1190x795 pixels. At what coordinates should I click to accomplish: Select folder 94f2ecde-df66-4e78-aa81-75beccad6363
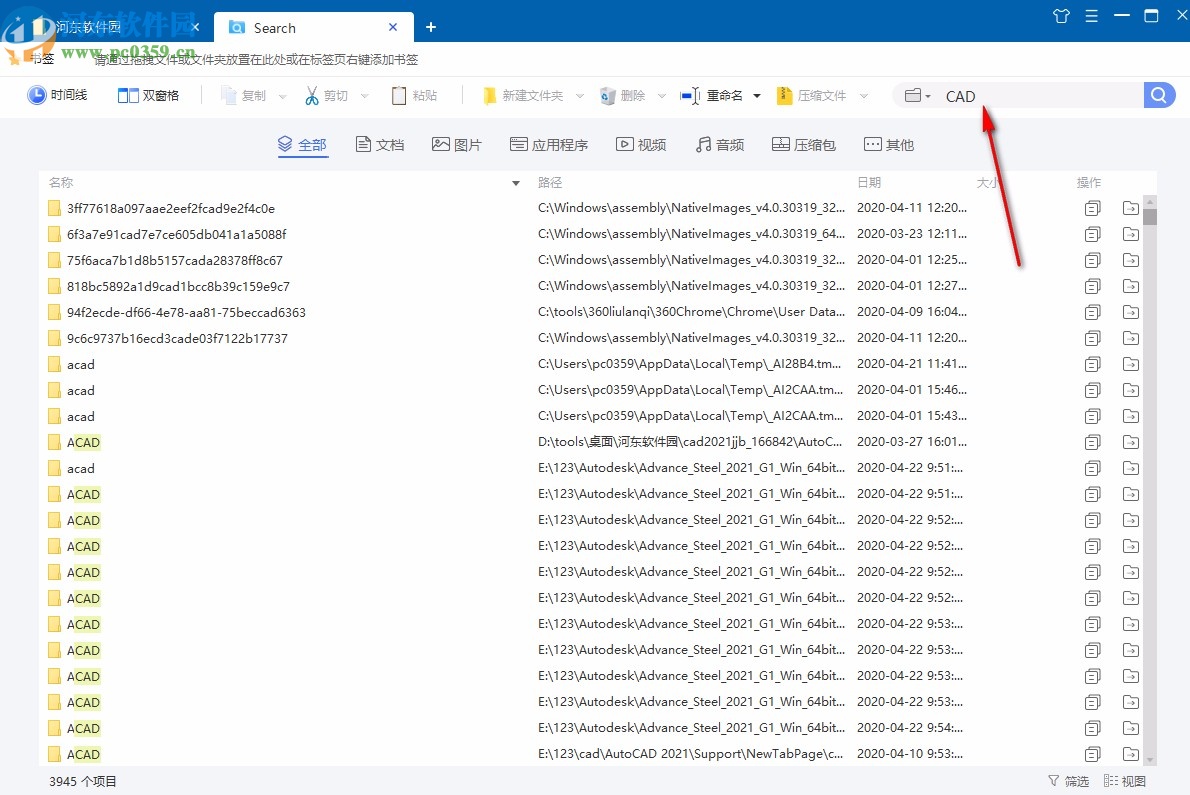186,313
